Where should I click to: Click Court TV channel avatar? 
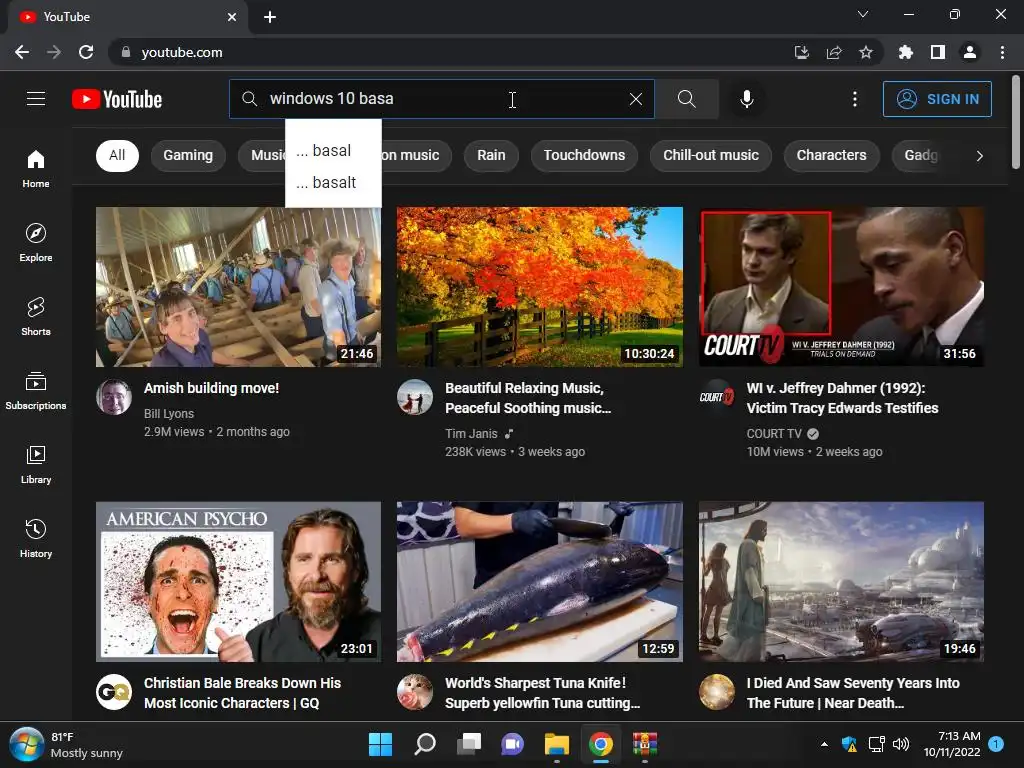[716, 397]
